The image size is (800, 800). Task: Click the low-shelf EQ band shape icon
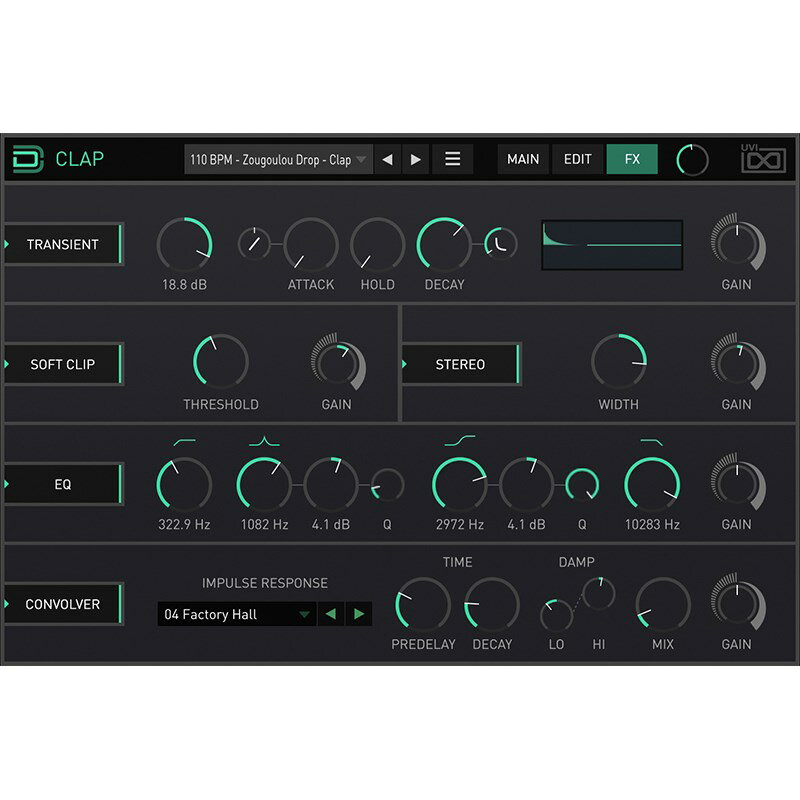pyautogui.click(x=184, y=440)
